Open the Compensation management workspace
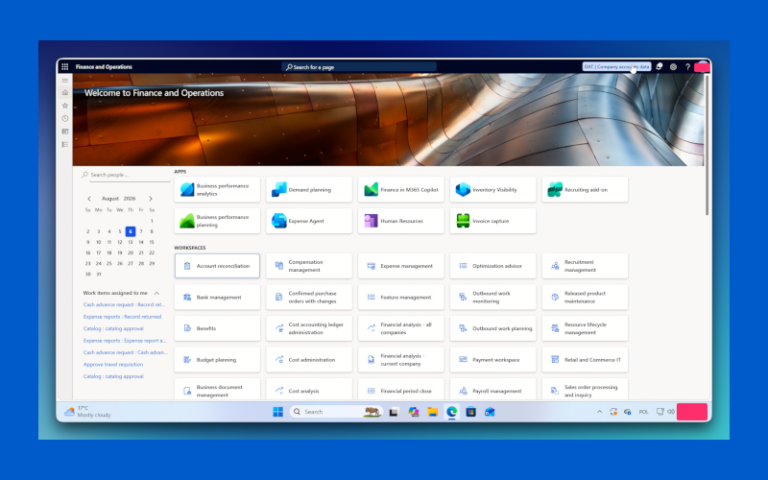 click(309, 266)
